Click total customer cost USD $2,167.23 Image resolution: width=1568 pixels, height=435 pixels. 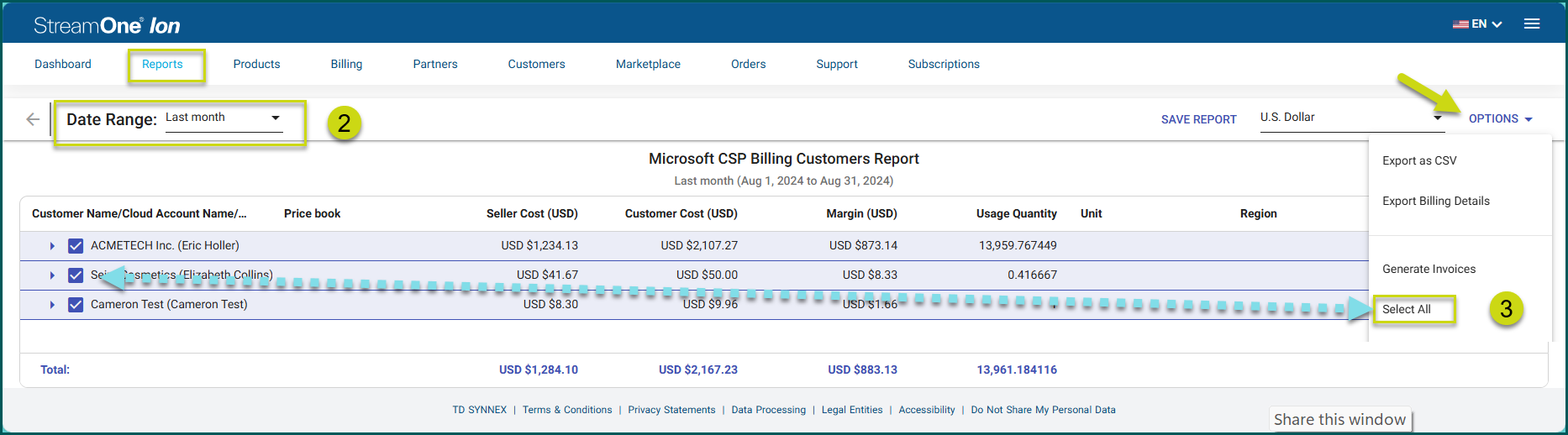(x=698, y=369)
